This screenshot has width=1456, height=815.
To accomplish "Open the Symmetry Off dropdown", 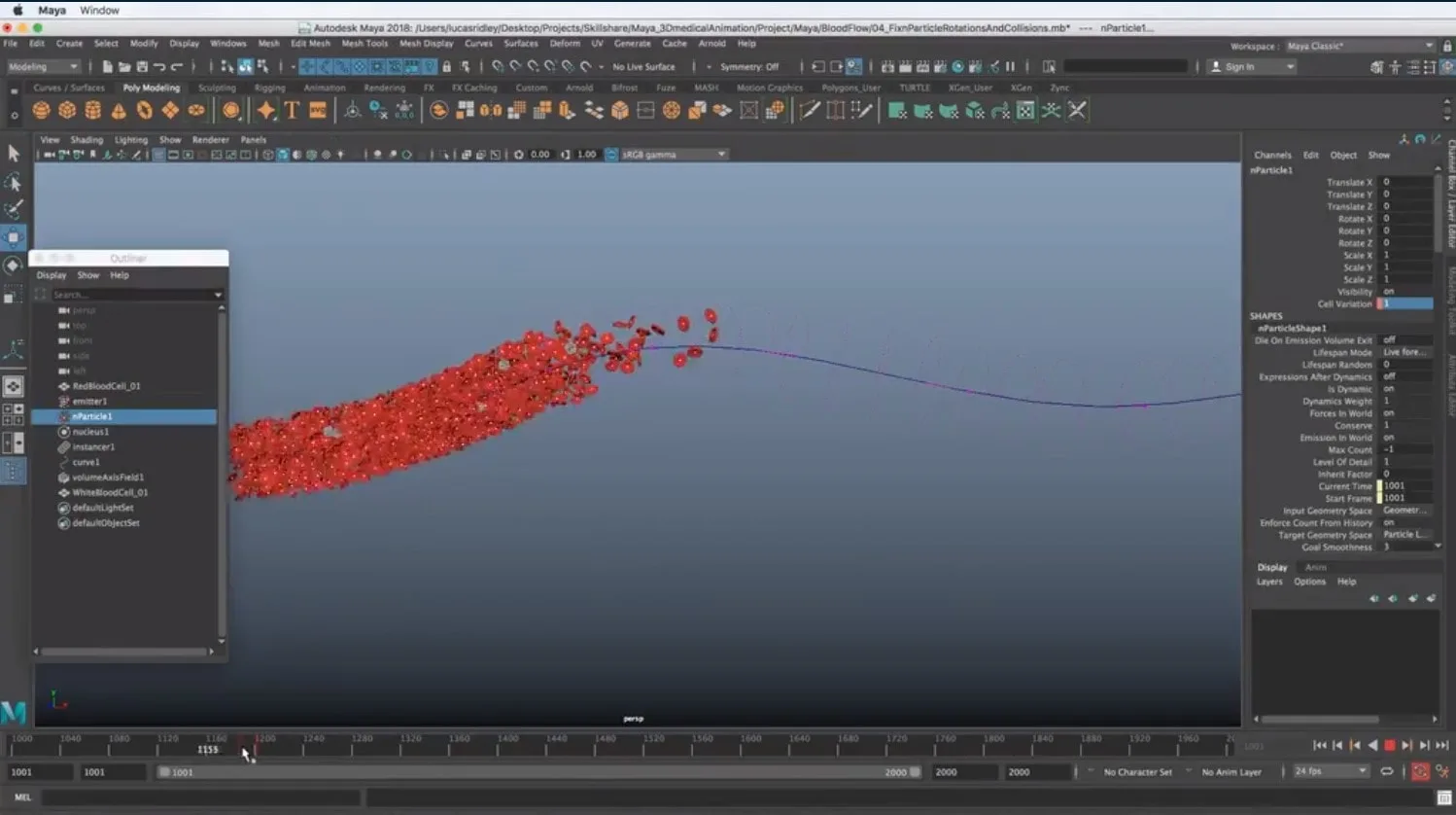I will click(748, 66).
